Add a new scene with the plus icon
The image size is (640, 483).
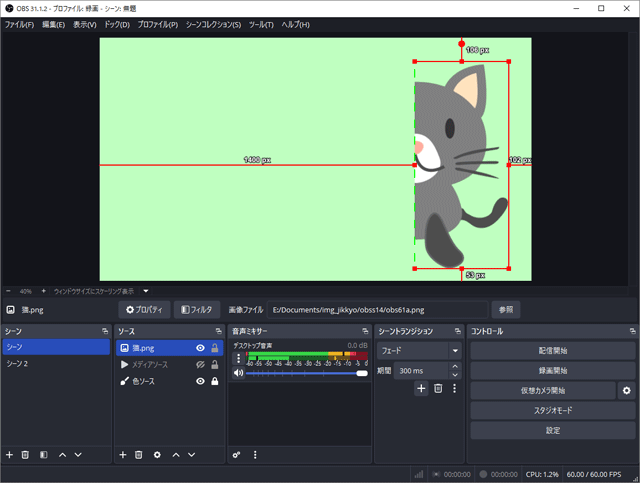[9, 454]
